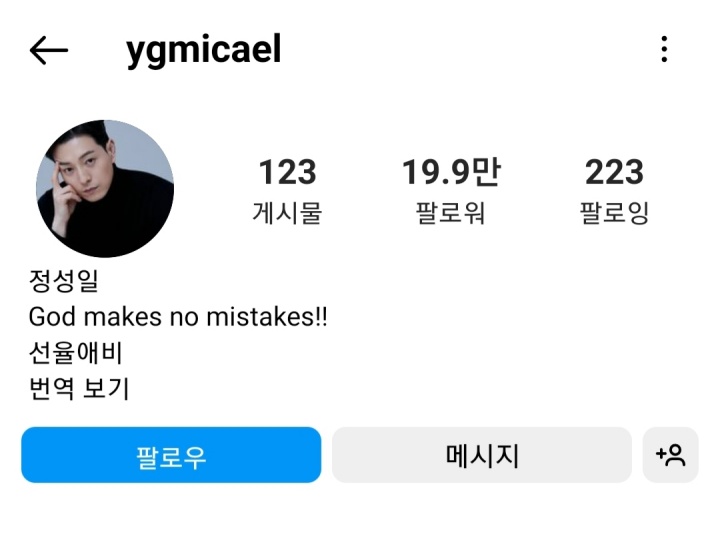Select the display name 정성일
The height and width of the screenshot is (542, 720).
click(64, 281)
